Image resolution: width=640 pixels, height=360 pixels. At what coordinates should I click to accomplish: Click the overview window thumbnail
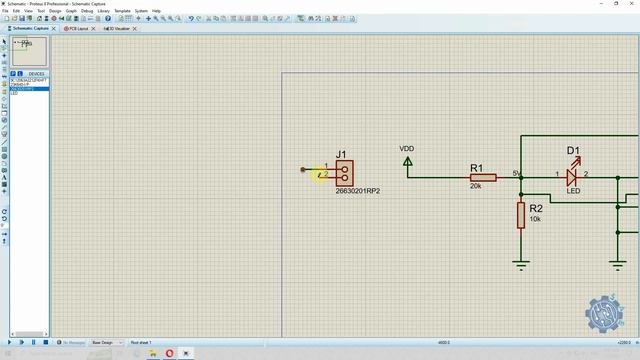tap(29, 51)
